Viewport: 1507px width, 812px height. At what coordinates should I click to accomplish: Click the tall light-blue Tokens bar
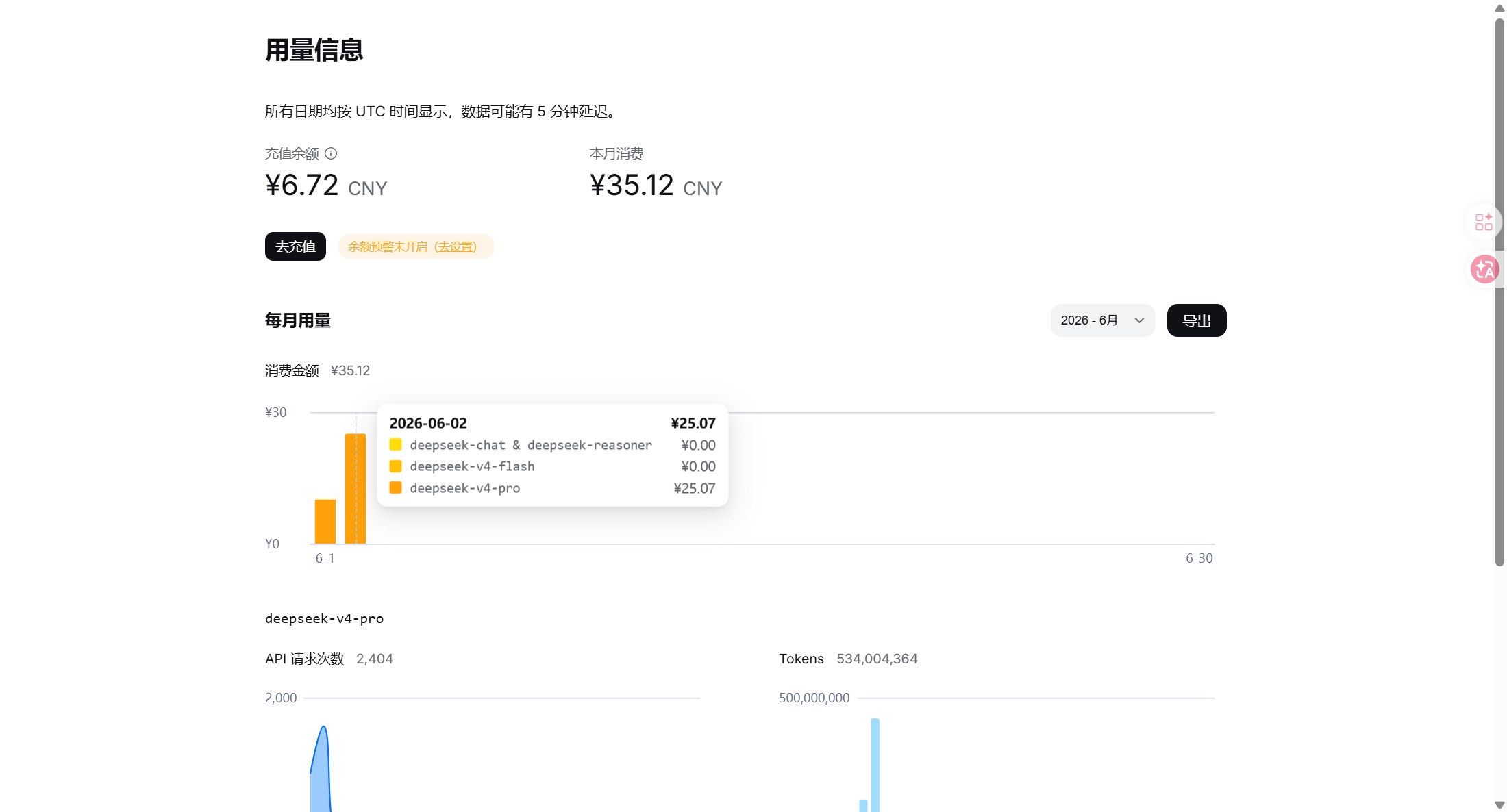point(875,765)
